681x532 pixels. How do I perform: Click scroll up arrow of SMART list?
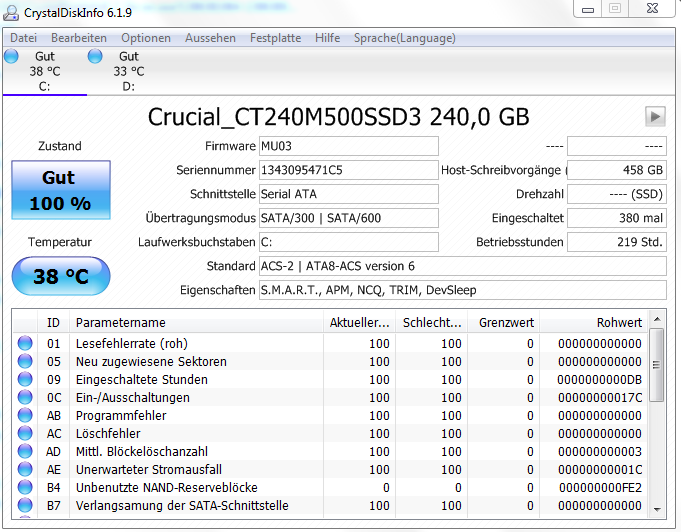click(x=657, y=319)
